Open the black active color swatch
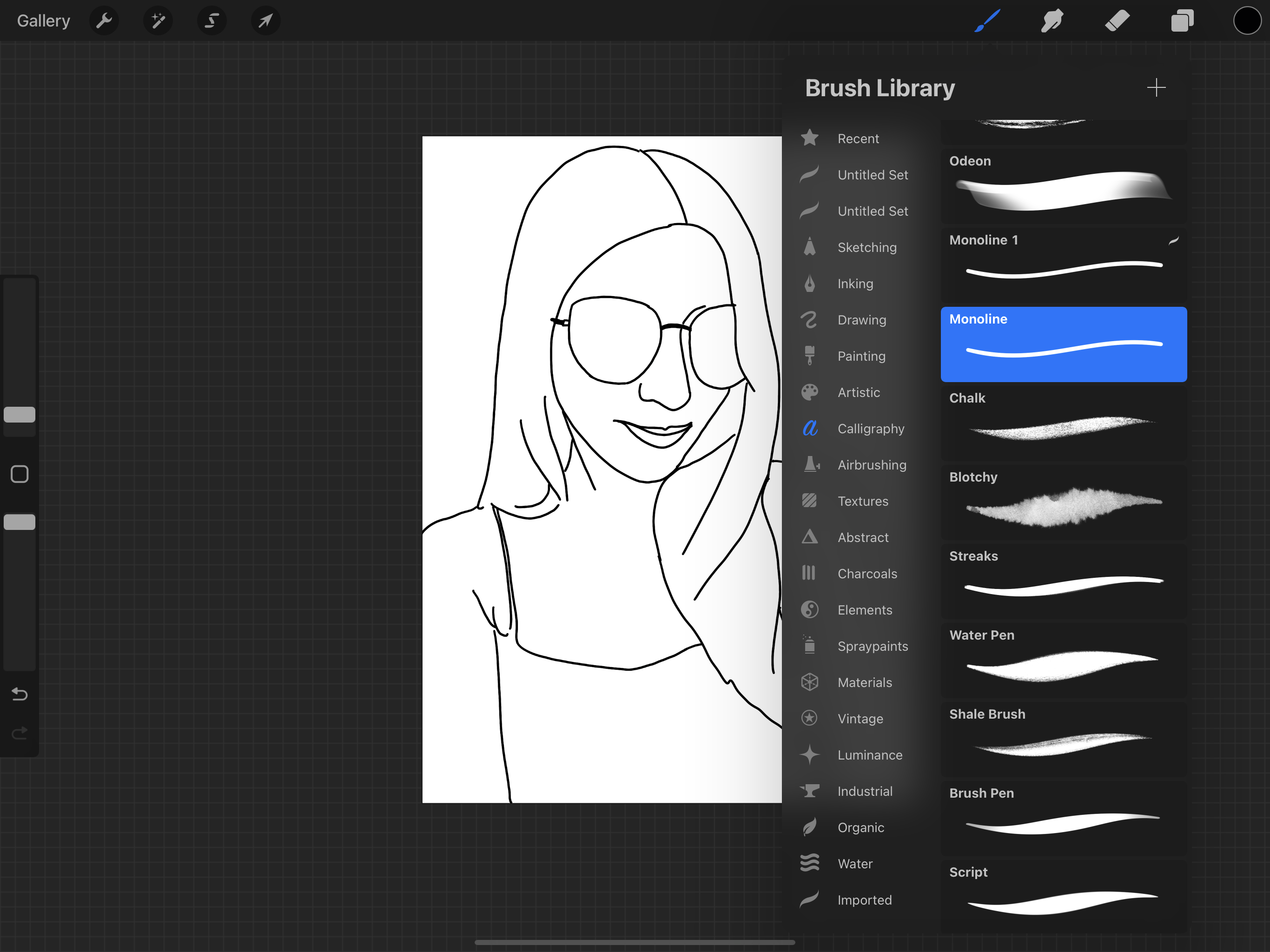 [1246, 21]
